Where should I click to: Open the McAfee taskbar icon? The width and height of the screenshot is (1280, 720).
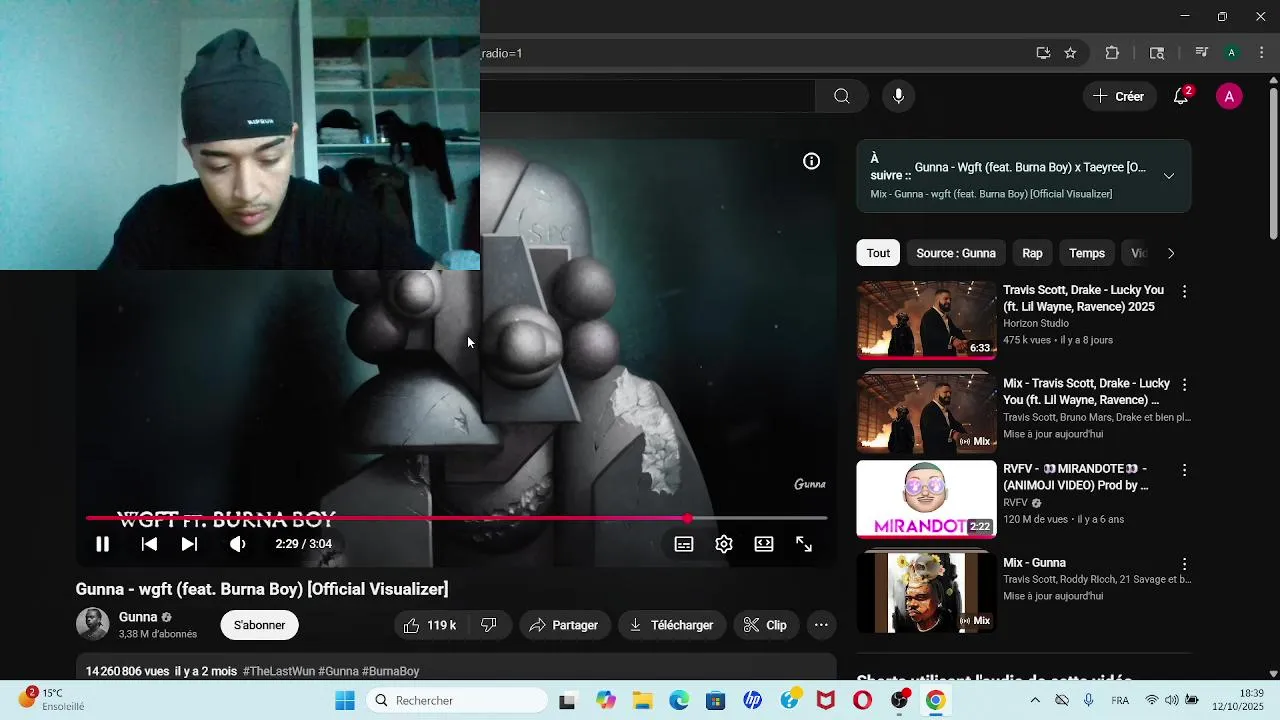point(825,700)
